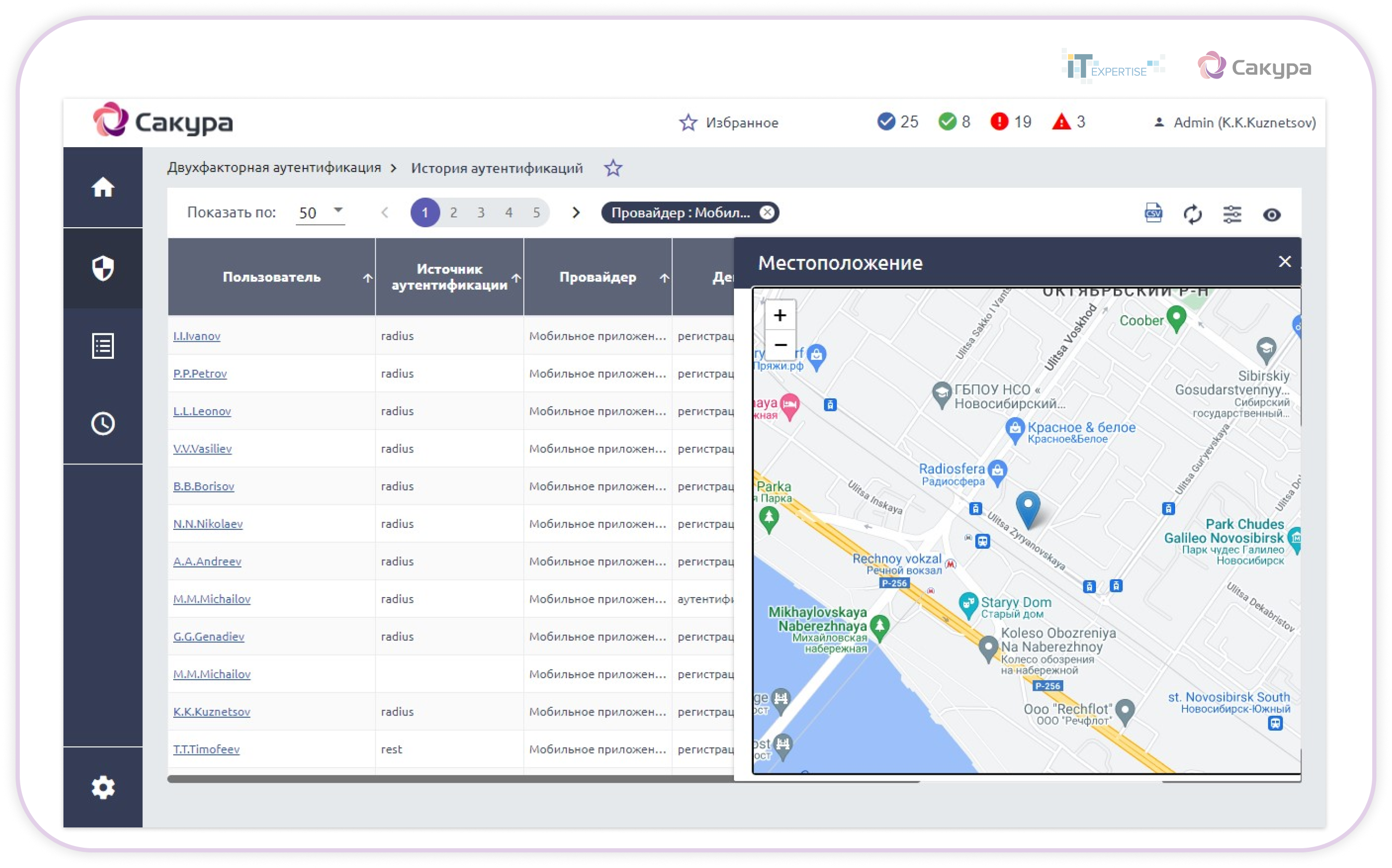Open the rows-per-page dropdown

point(320,212)
